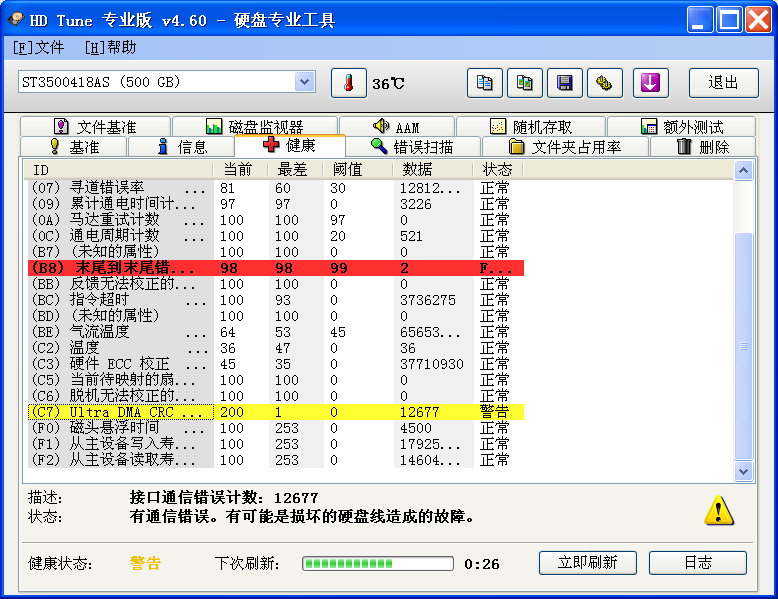Select the 健康 tab
This screenshot has width=778, height=599.
[x=290, y=145]
